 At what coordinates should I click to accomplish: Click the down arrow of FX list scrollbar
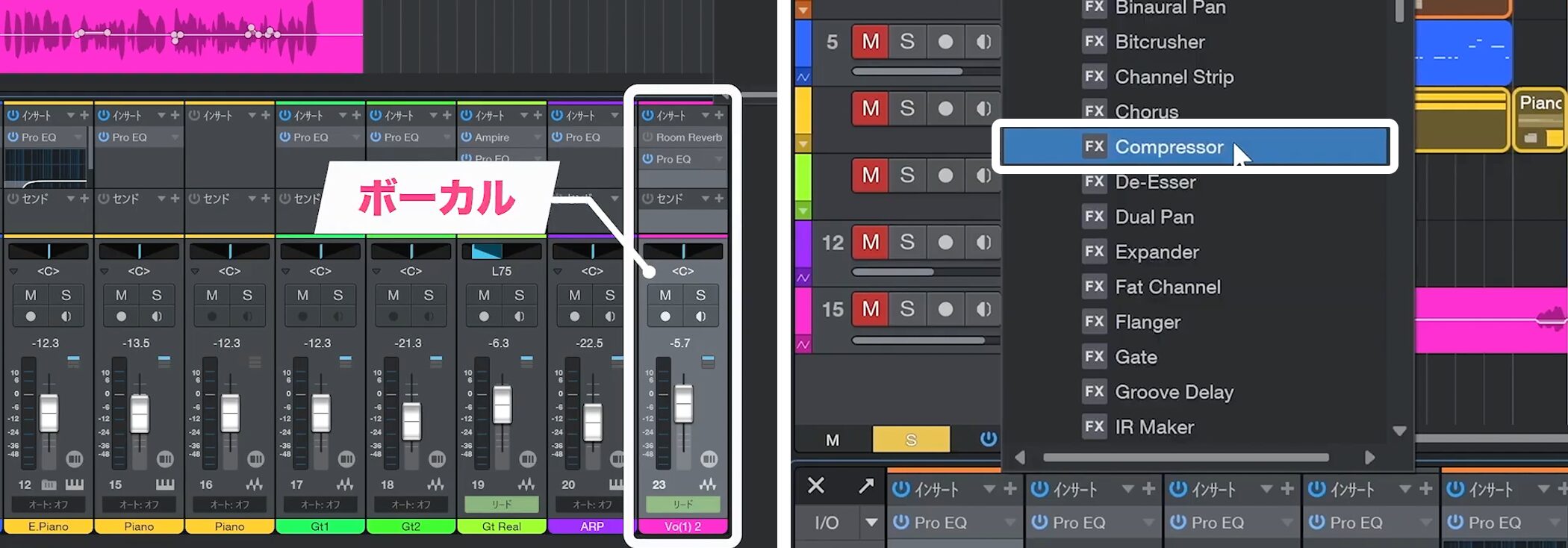(x=1399, y=431)
